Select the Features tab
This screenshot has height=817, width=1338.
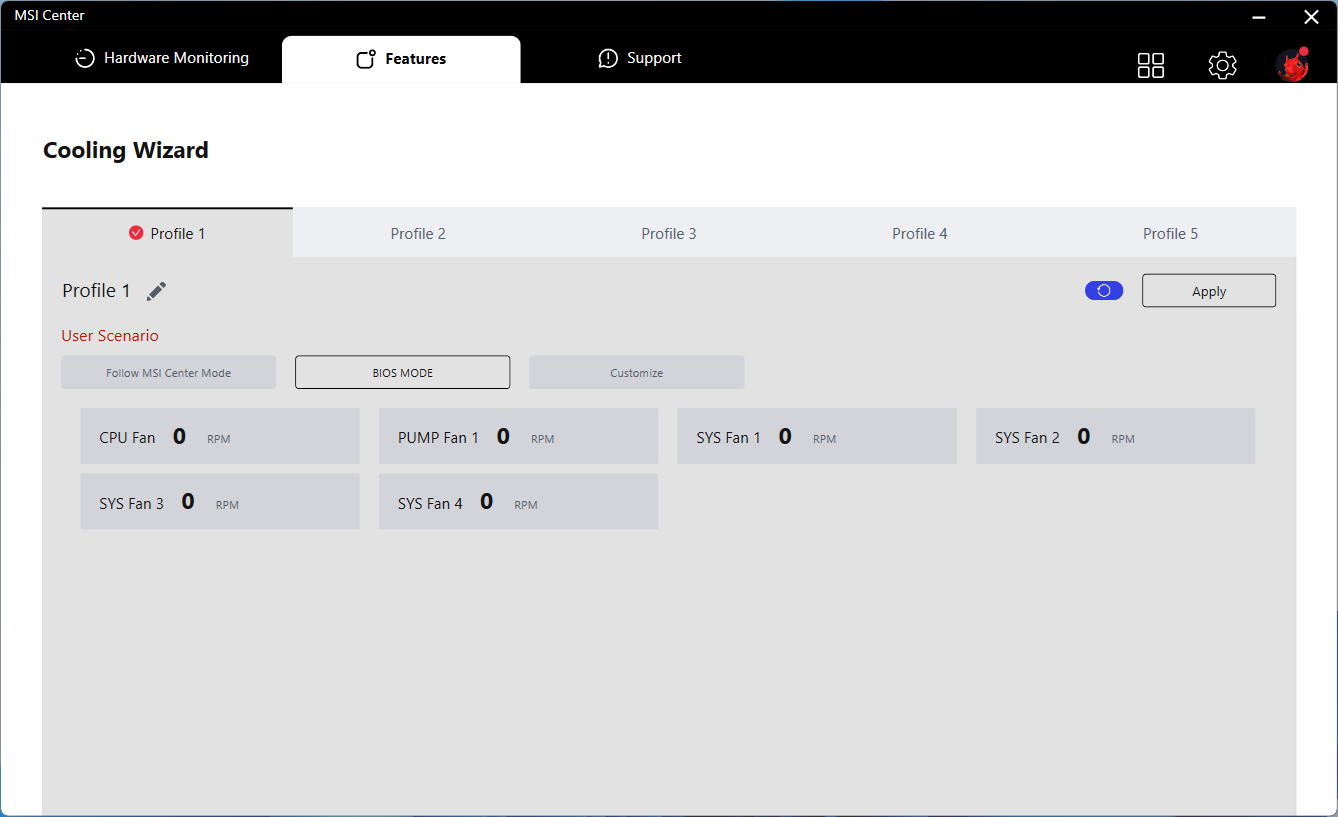[401, 59]
